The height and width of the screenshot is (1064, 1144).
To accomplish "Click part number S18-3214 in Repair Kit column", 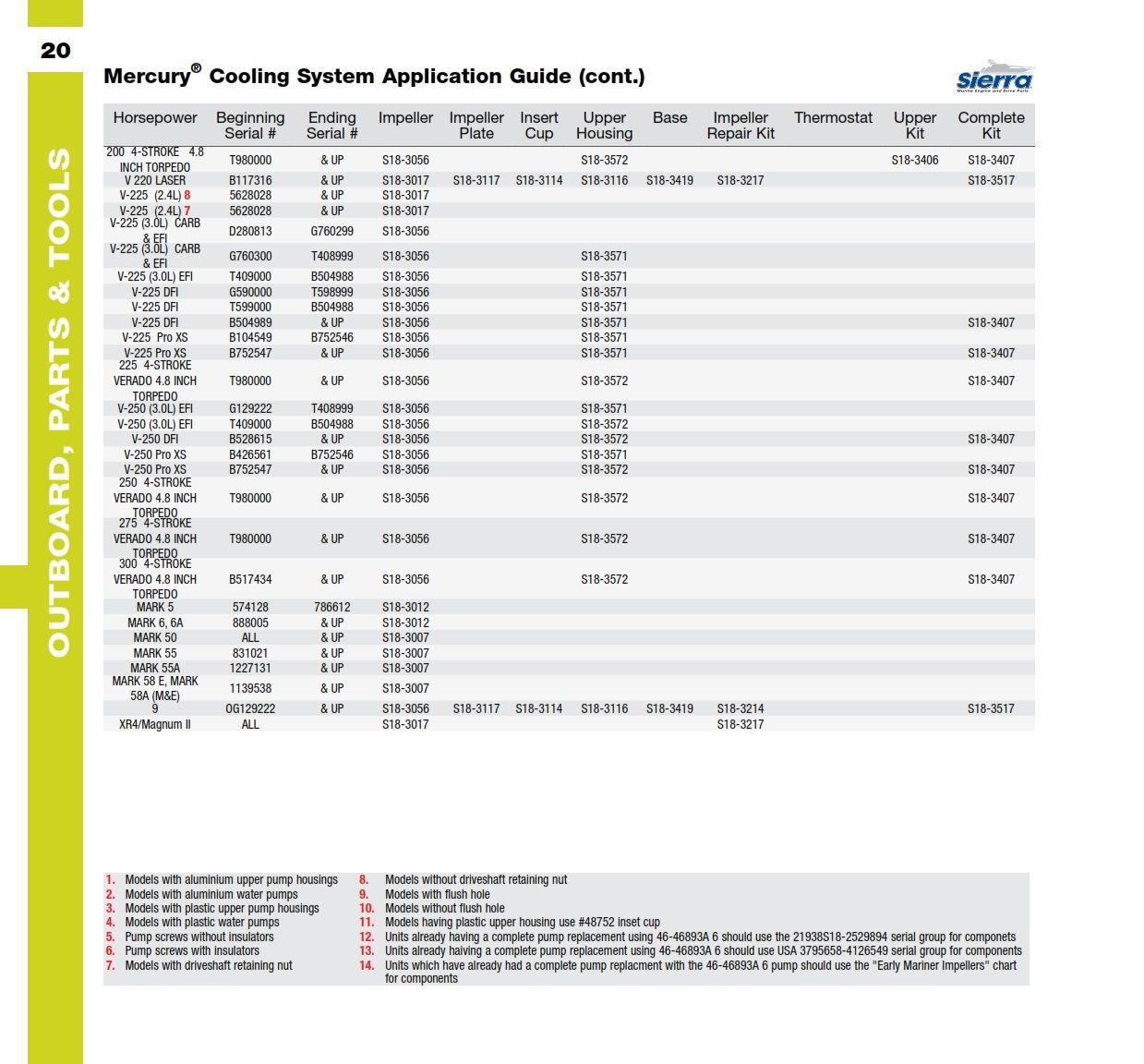I will [x=740, y=708].
